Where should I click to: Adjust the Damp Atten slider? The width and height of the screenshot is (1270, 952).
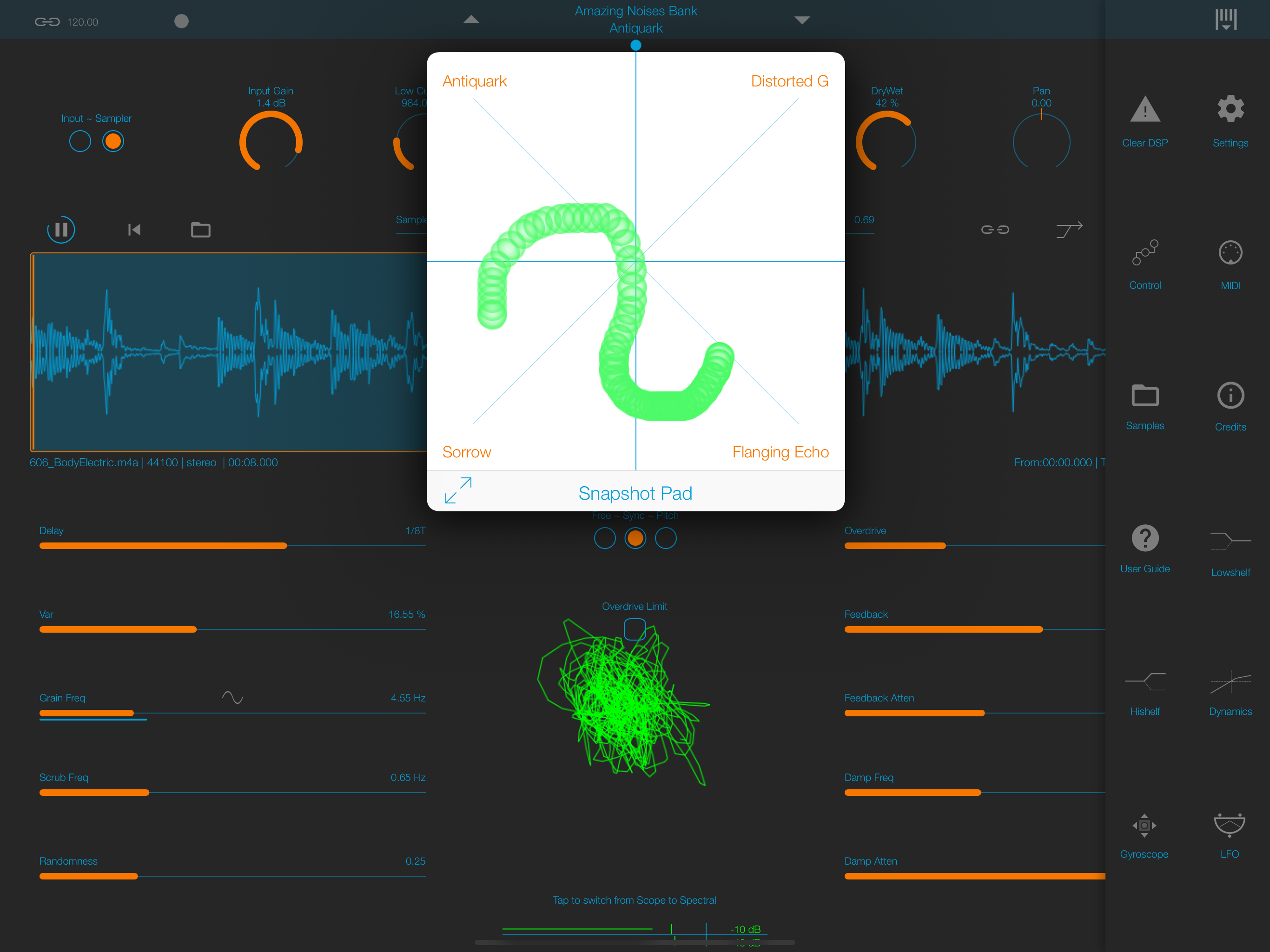coord(975,876)
